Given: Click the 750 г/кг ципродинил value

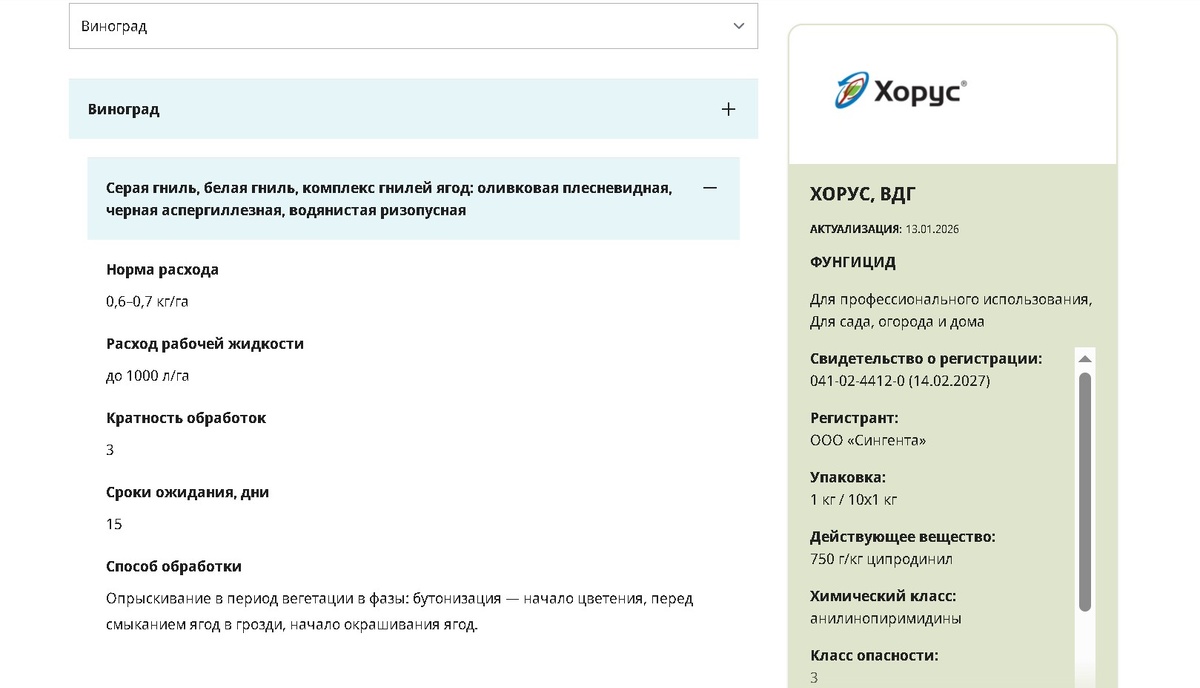Looking at the screenshot, I should (x=881, y=559).
